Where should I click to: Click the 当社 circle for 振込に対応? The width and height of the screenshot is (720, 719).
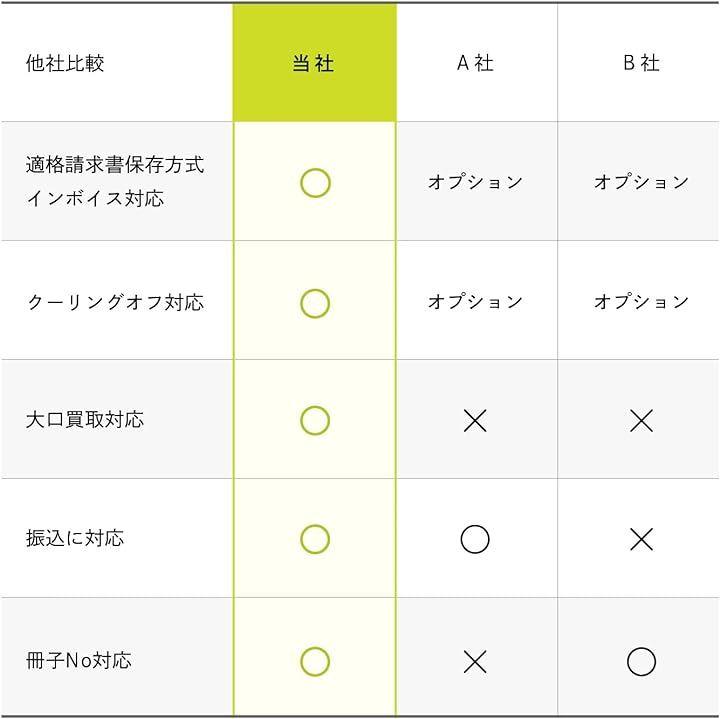pyautogui.click(x=315, y=539)
